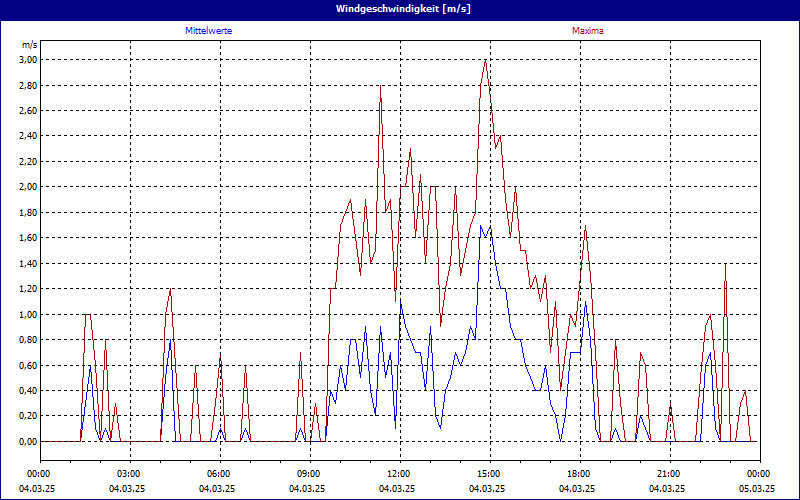800x500 pixels.
Task: Select the red Maxima legend label
Action: click(x=588, y=31)
